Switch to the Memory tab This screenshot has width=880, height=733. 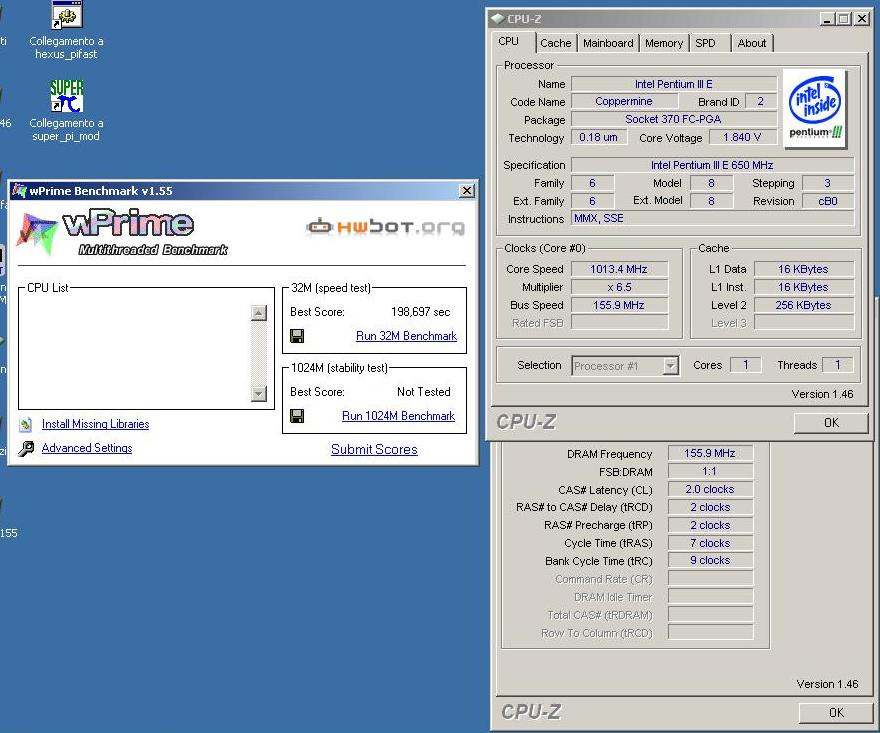(664, 43)
